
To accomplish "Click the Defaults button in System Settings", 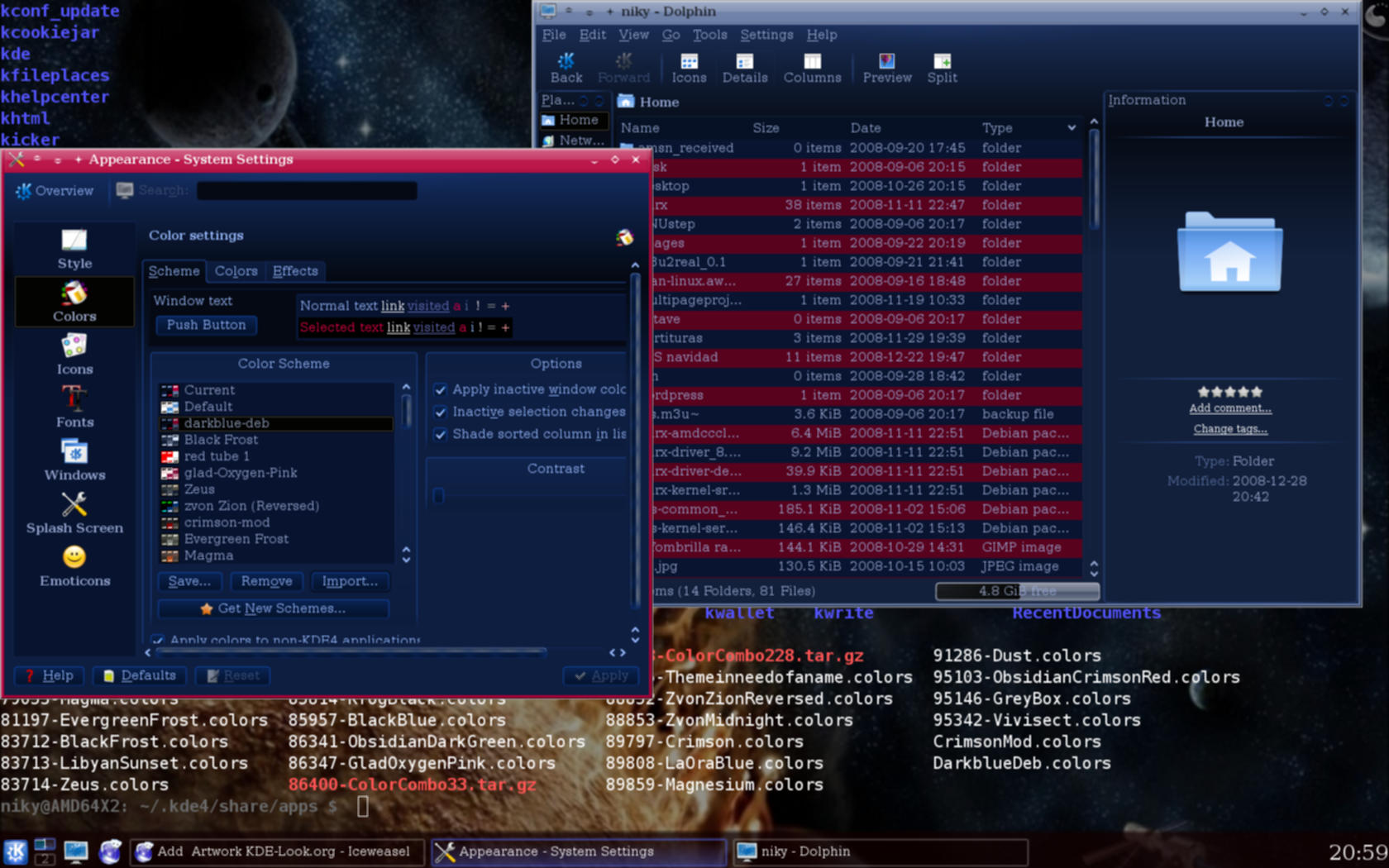I will click(140, 675).
